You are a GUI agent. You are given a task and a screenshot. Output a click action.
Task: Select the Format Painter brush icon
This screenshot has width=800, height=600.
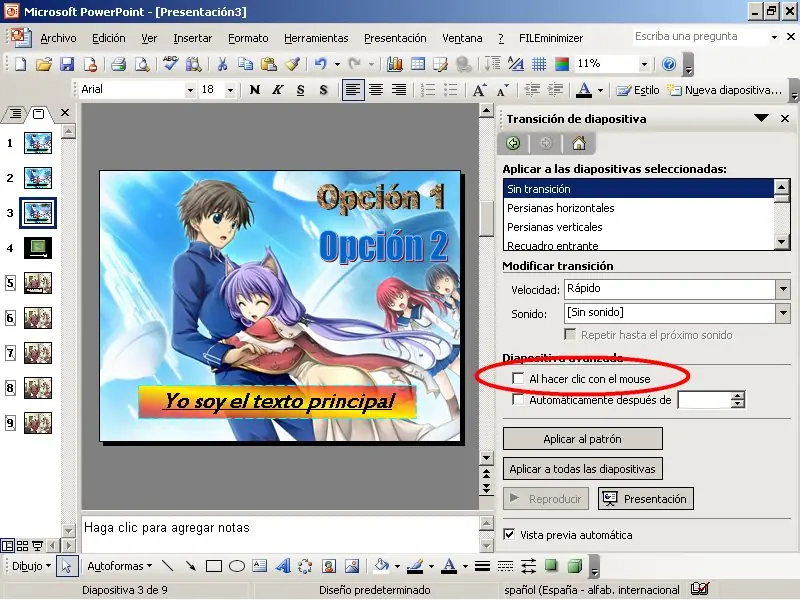pos(292,64)
